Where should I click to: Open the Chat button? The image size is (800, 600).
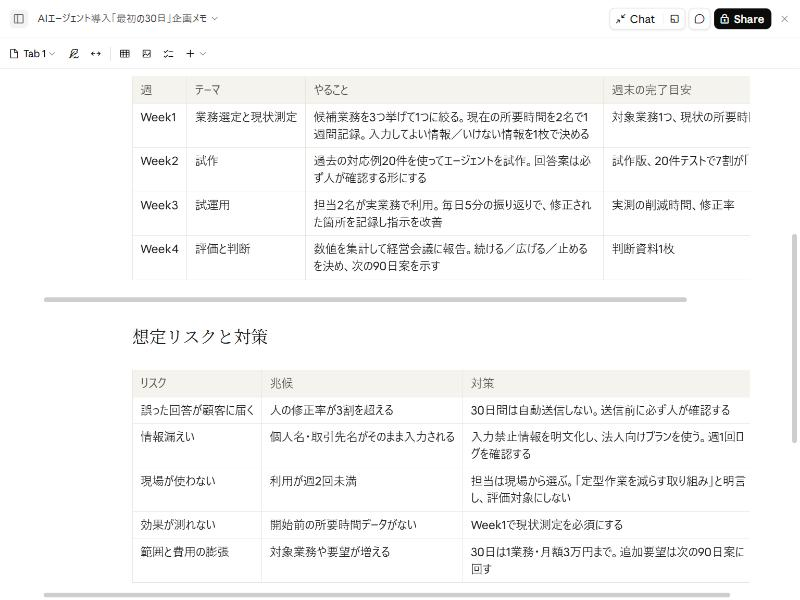[636, 19]
